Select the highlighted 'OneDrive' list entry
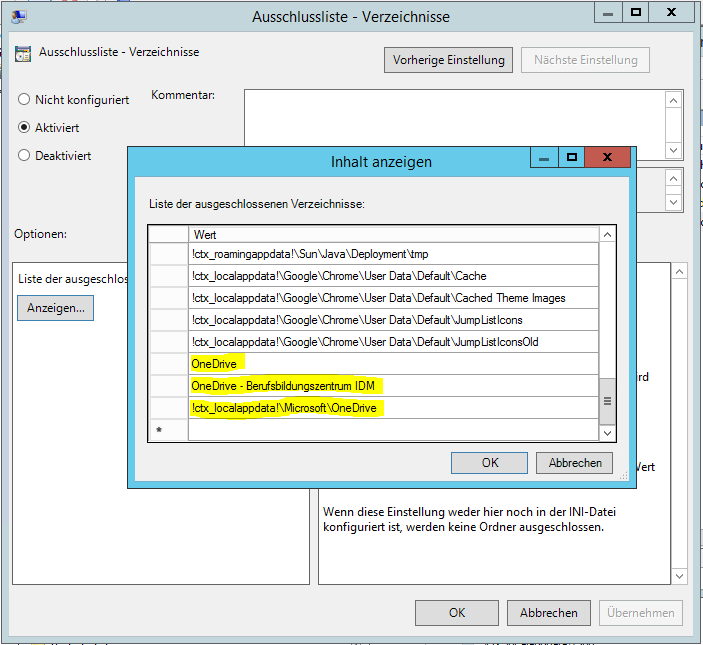703x645 pixels. [x=214, y=364]
